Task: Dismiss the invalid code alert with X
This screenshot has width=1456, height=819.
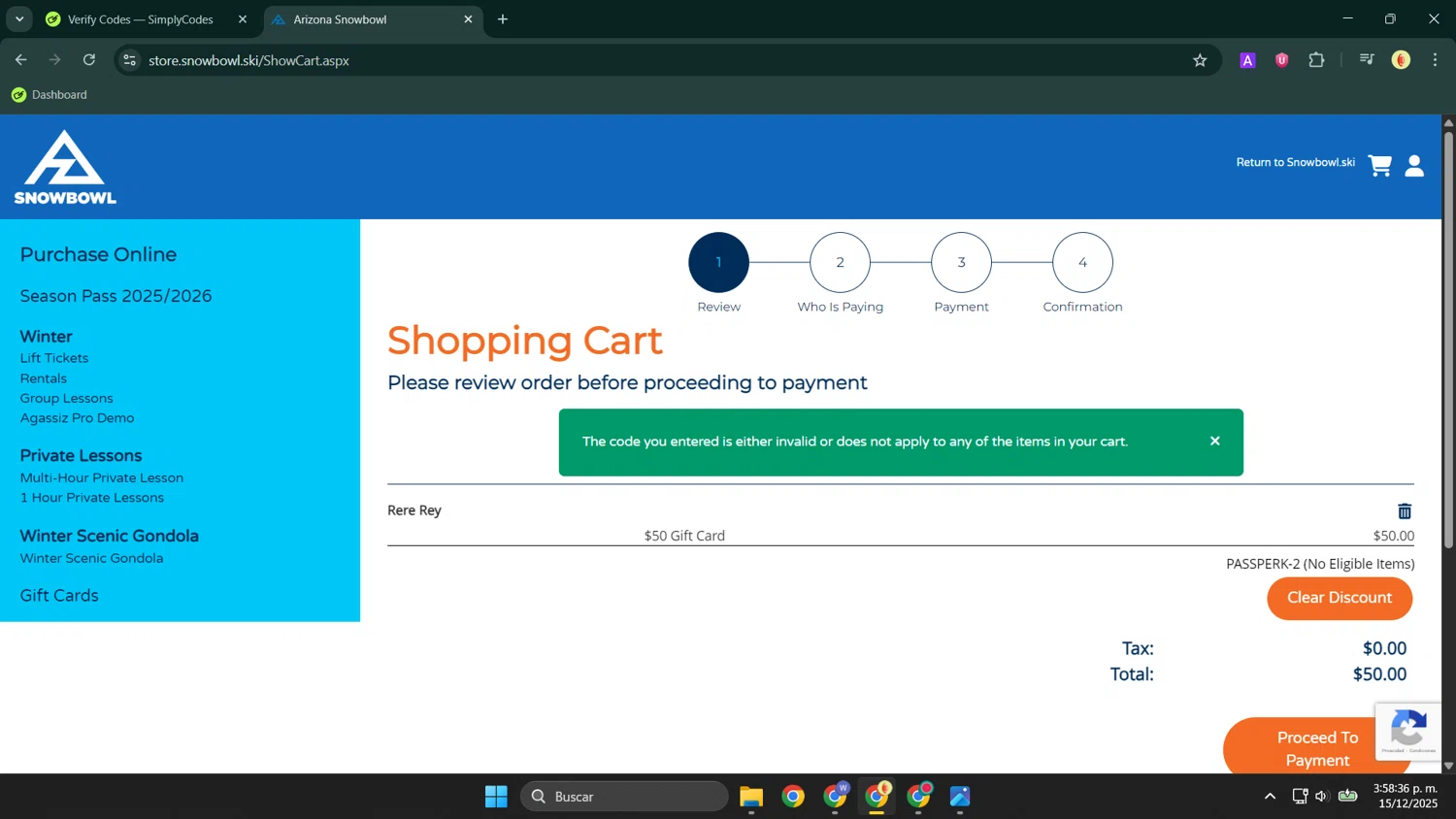Action: [1214, 441]
